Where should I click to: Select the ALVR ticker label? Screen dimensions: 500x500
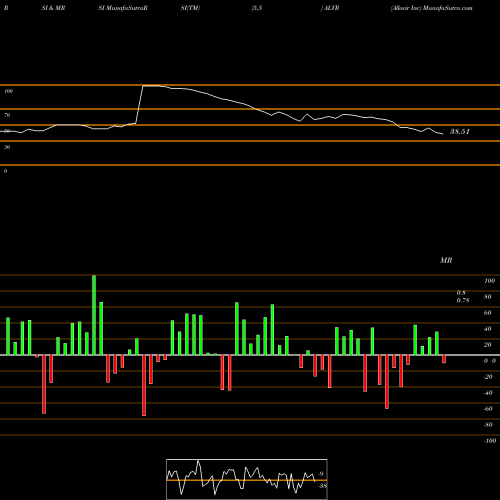[x=331, y=8]
